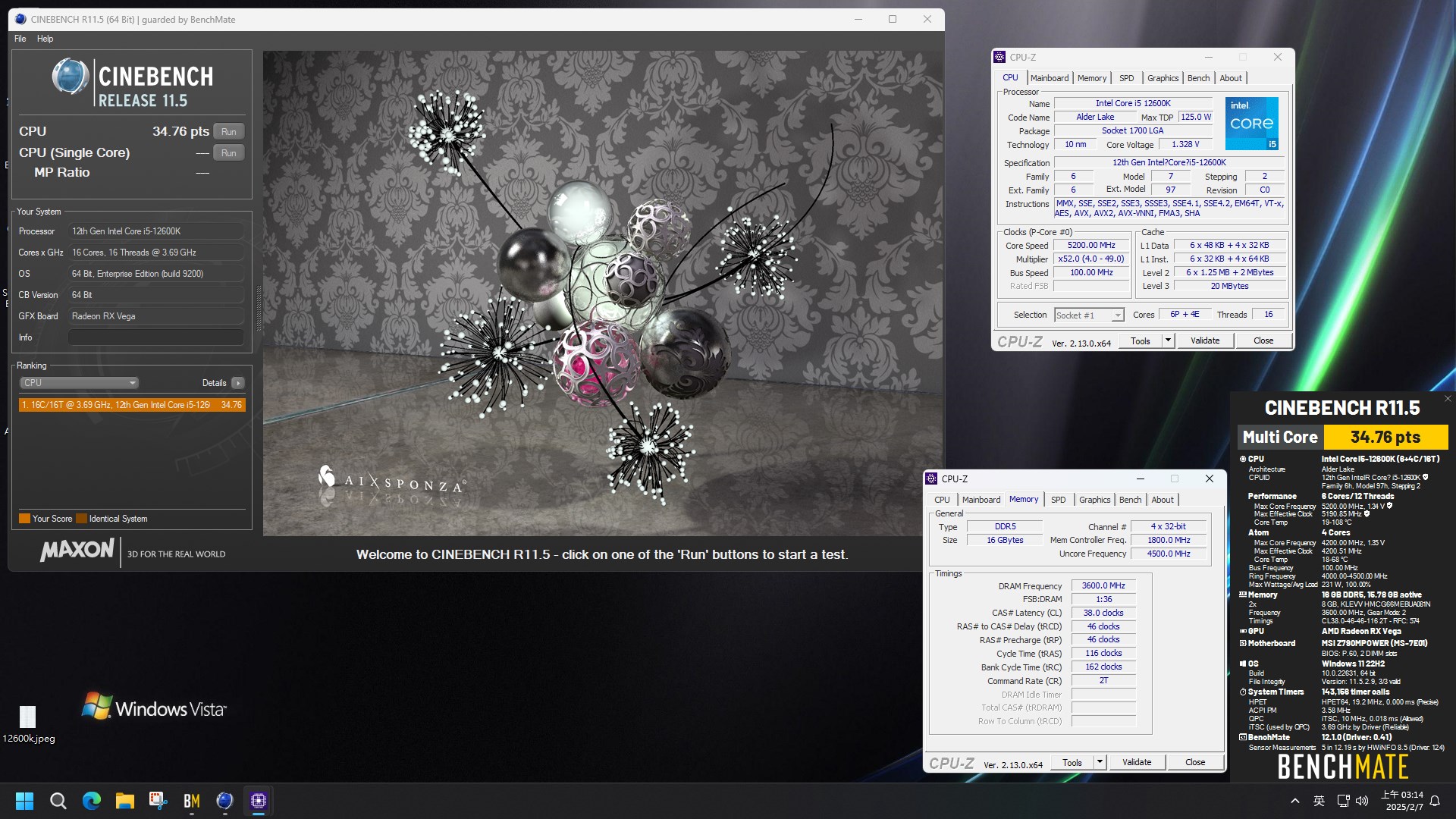The height and width of the screenshot is (819, 1456).
Task: Run the CPU (Single Core) test
Action: coord(228,152)
